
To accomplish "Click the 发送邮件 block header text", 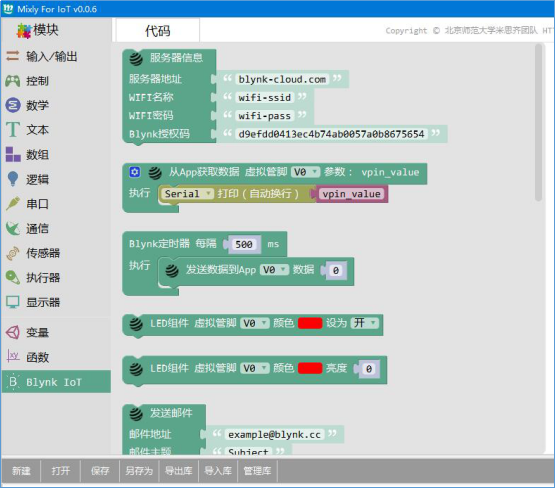I will click(171, 413).
